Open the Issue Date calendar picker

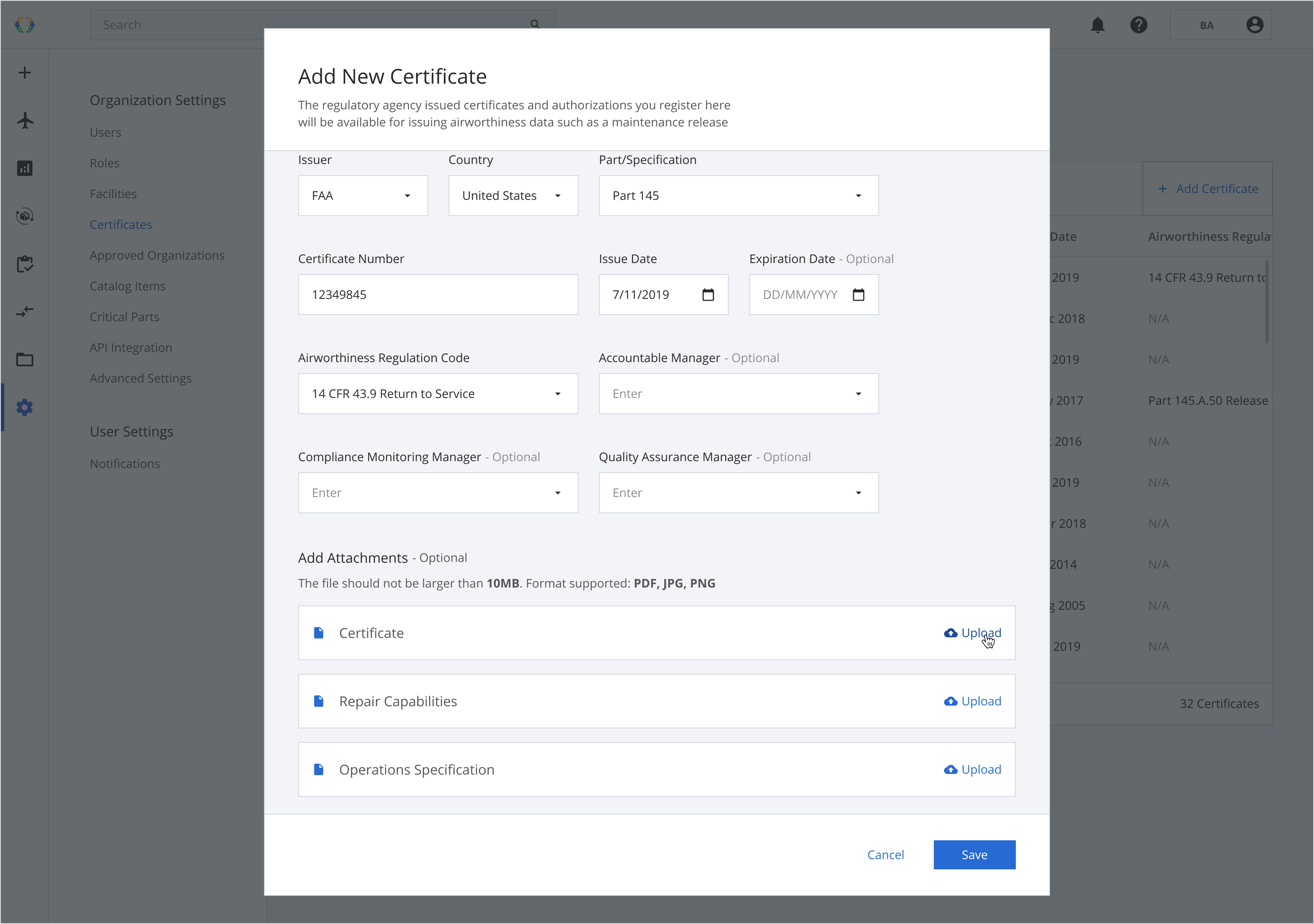pyautogui.click(x=708, y=295)
